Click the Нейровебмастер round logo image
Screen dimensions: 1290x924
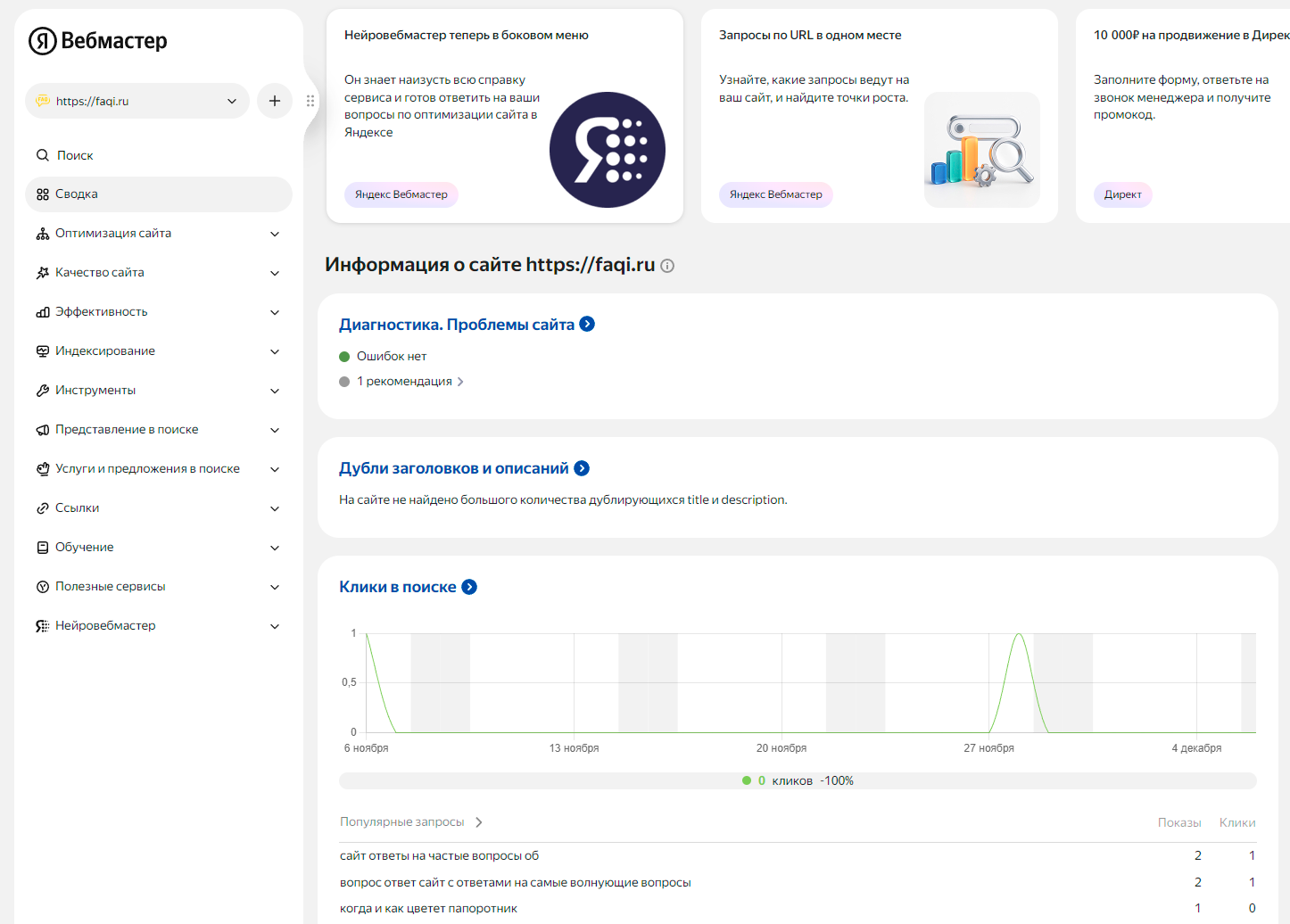tap(607, 150)
